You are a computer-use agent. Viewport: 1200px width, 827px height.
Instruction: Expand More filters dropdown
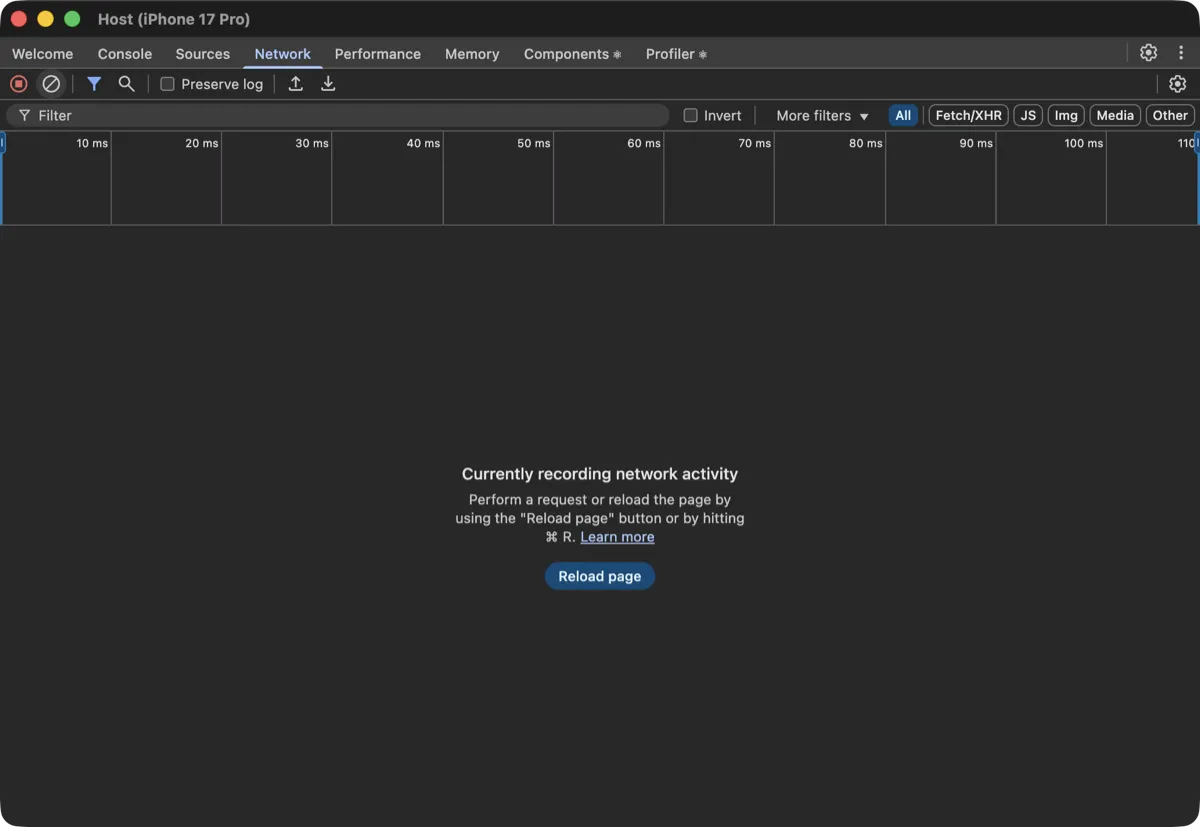[x=822, y=115]
